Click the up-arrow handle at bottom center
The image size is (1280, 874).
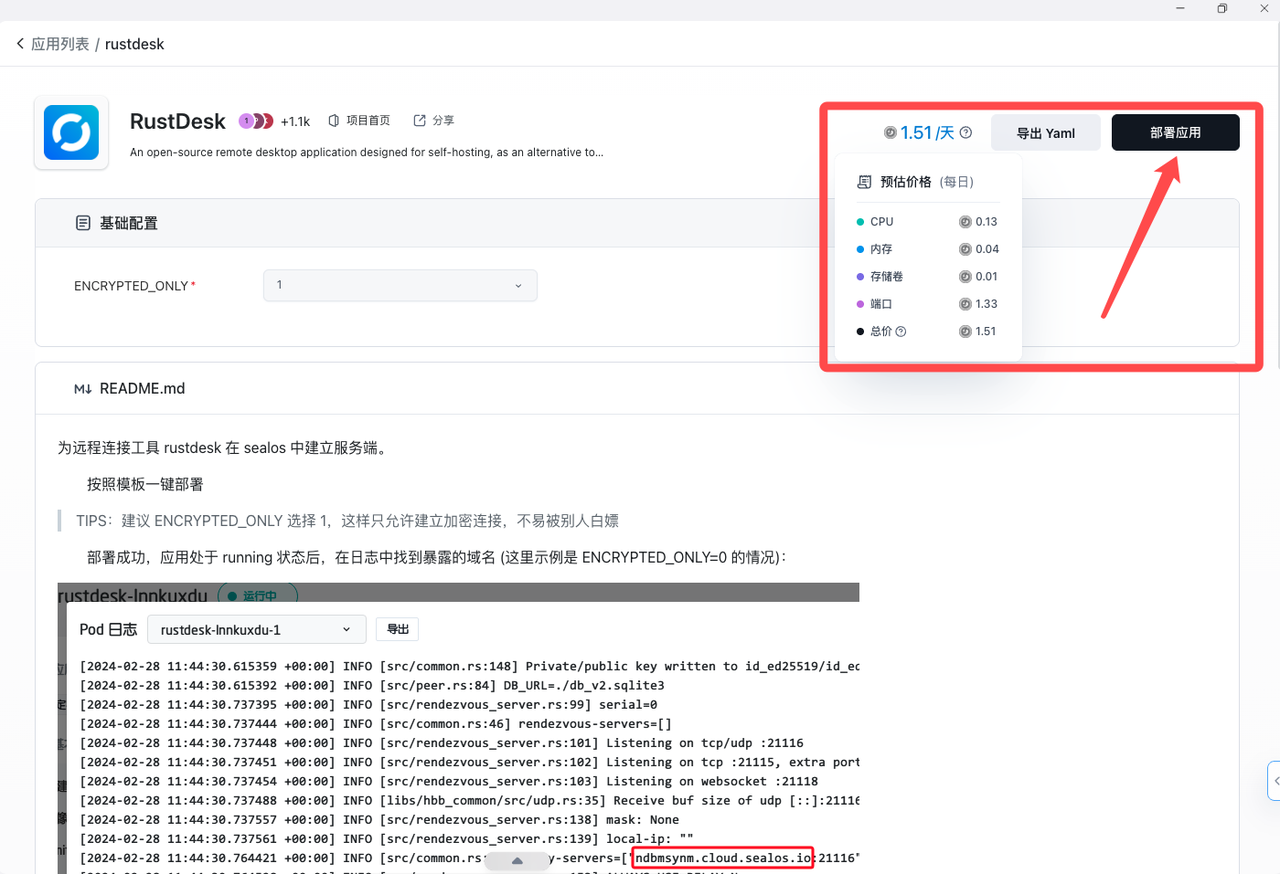(517, 861)
